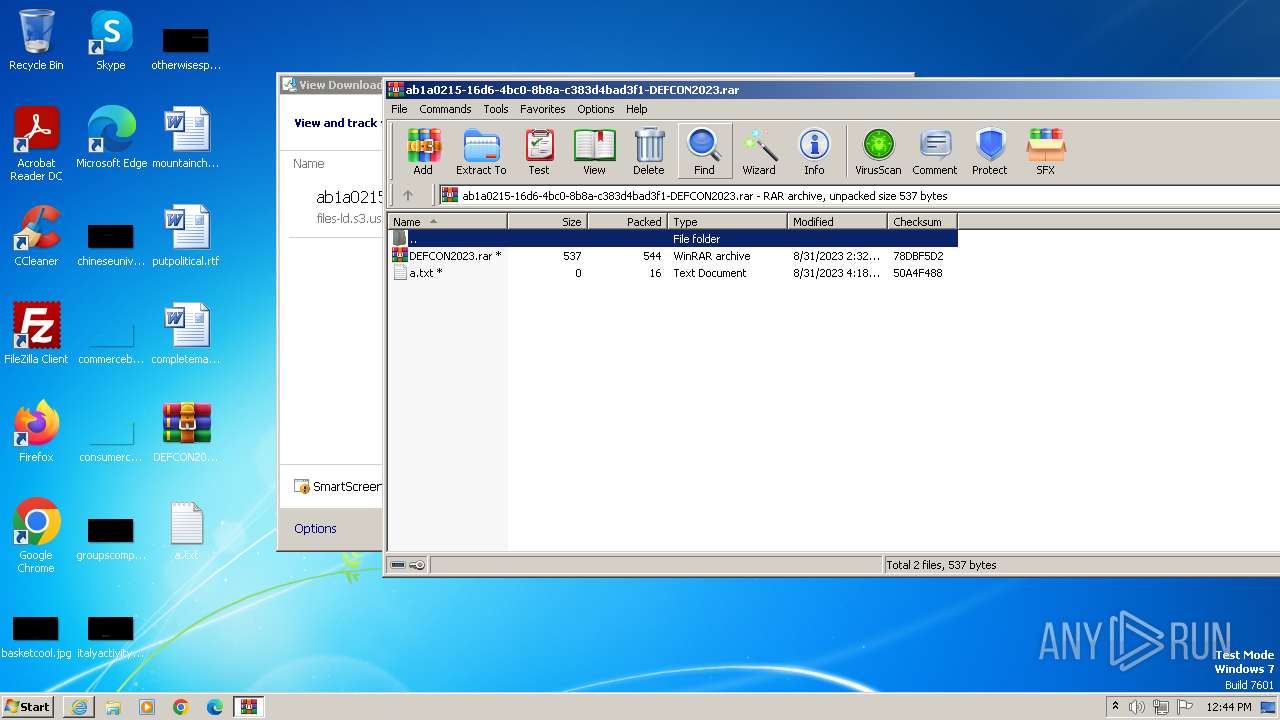Open the File menu
1280x720 pixels.
pos(399,109)
